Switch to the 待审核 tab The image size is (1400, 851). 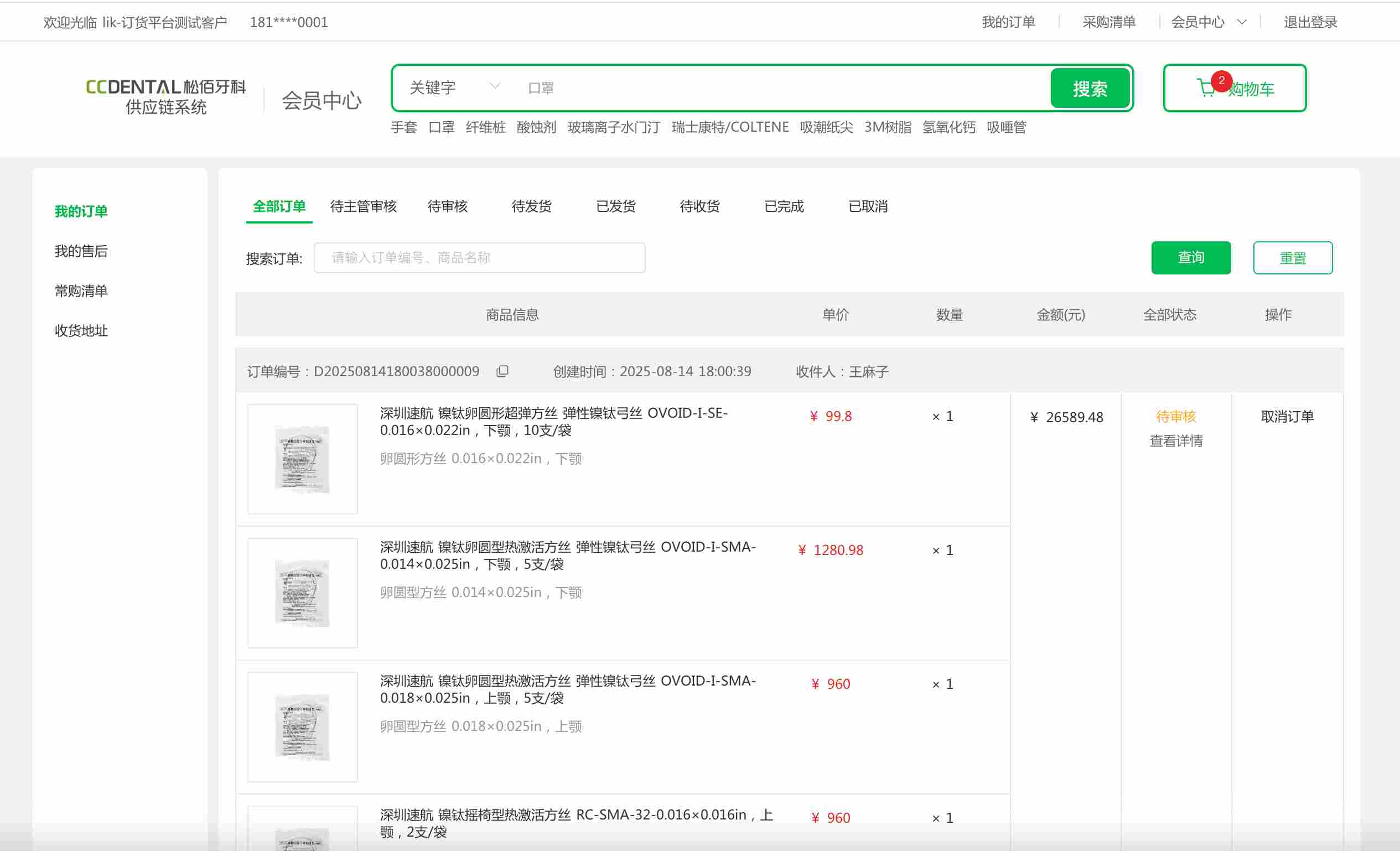[x=447, y=206]
